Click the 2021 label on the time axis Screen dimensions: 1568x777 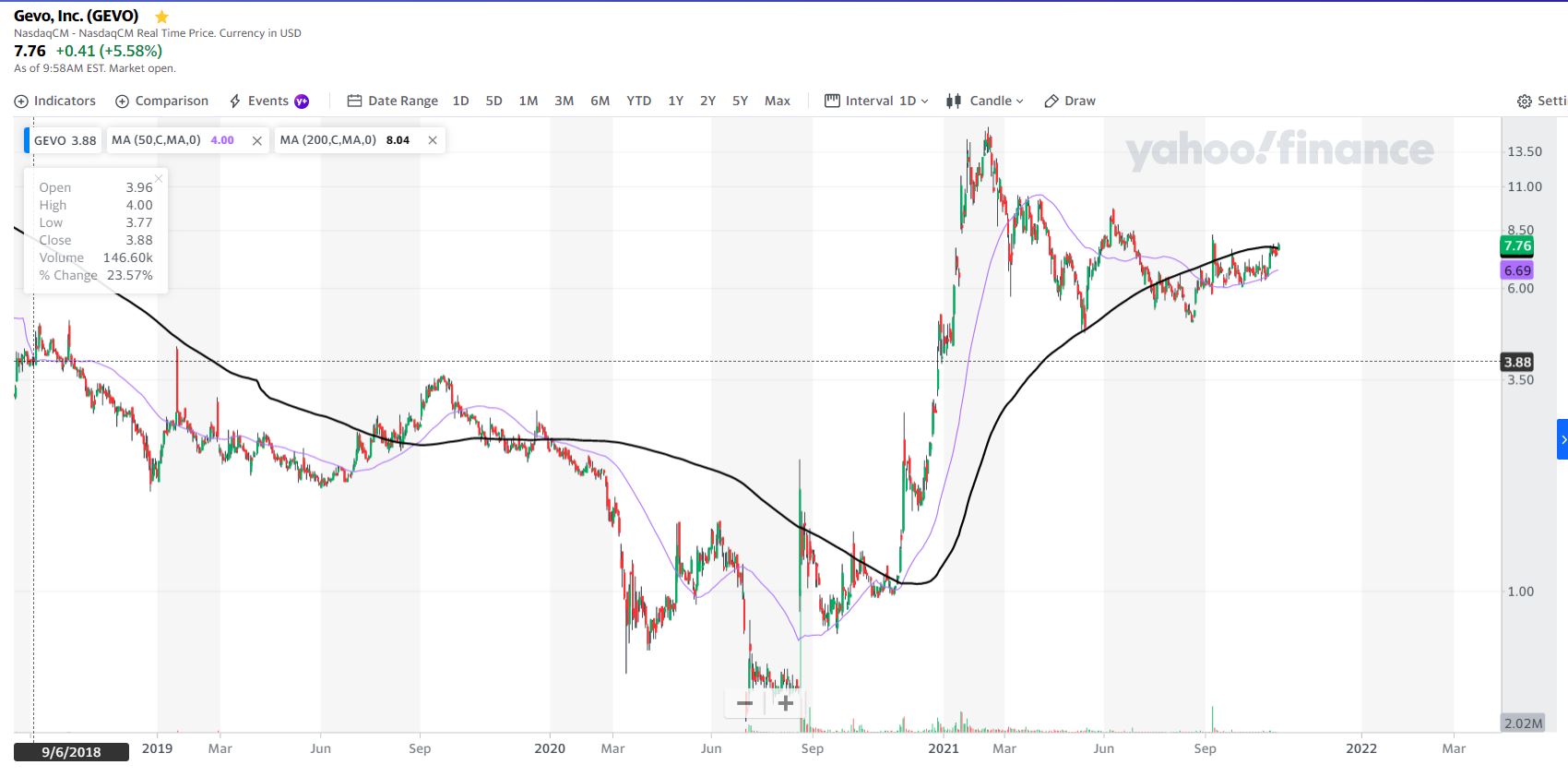pyautogui.click(x=944, y=748)
